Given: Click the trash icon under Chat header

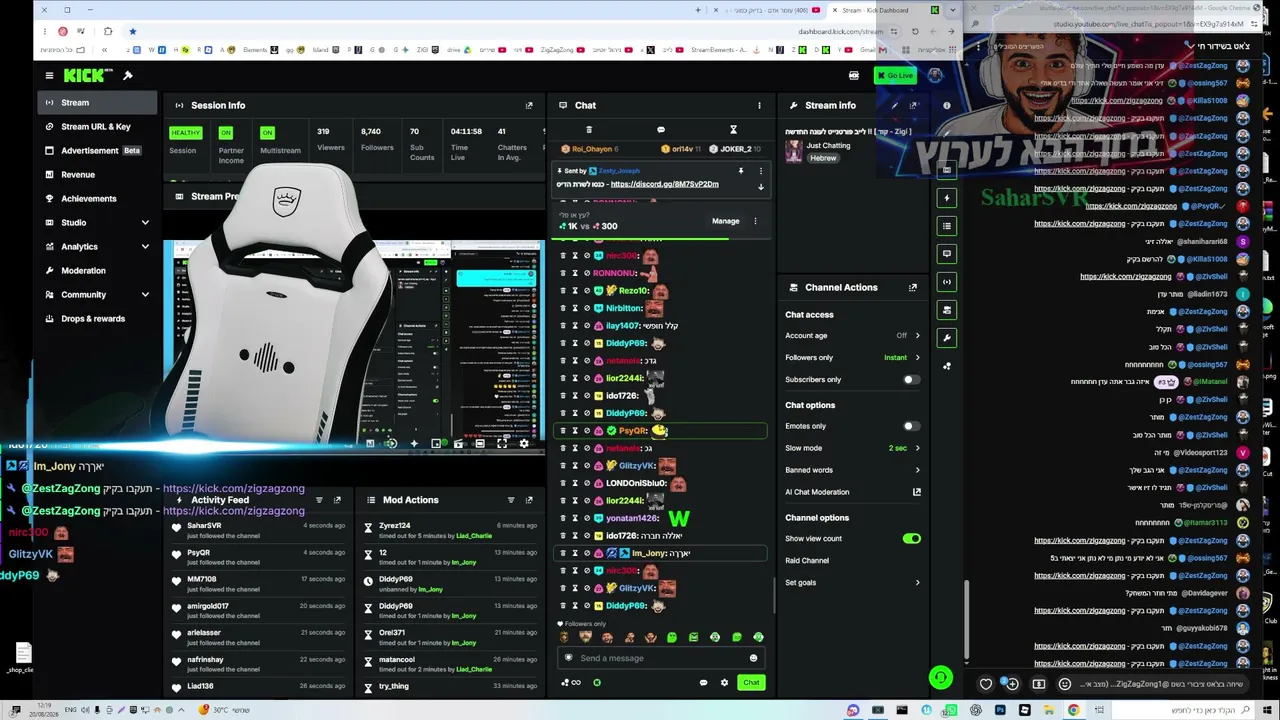Looking at the screenshot, I should point(588,129).
